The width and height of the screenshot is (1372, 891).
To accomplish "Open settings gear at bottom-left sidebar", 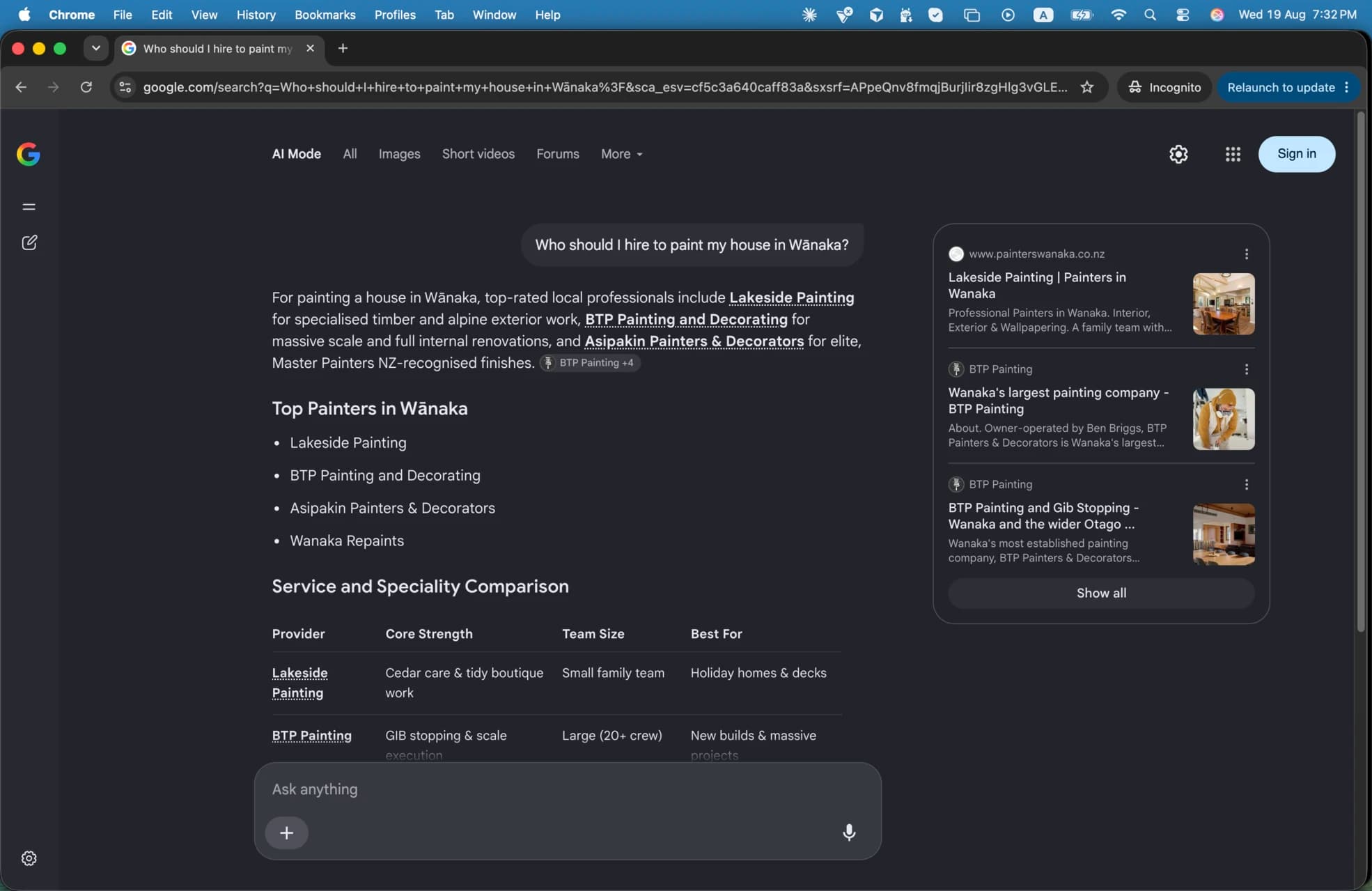I will [29, 858].
